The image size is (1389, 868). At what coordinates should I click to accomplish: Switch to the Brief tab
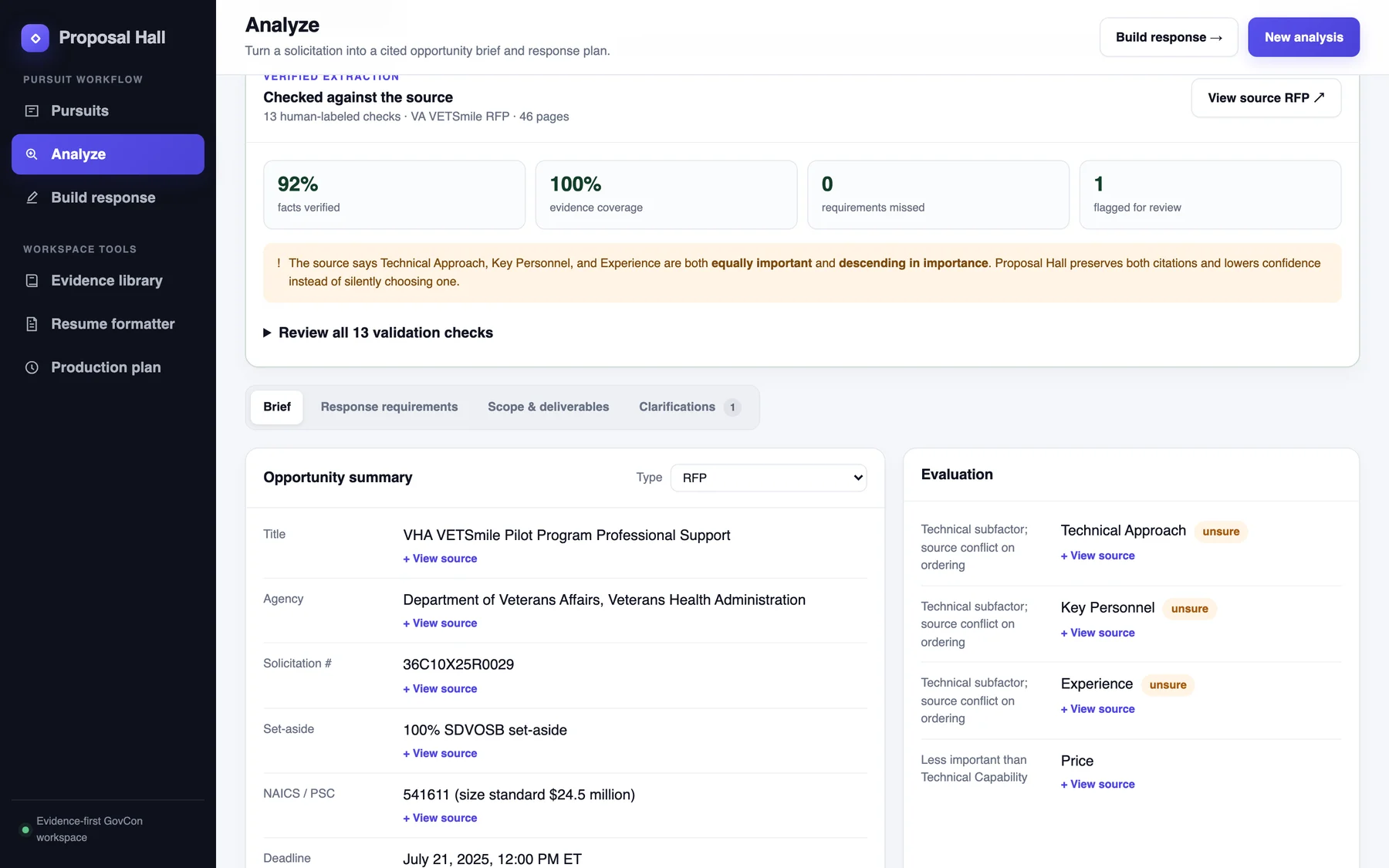click(x=277, y=407)
